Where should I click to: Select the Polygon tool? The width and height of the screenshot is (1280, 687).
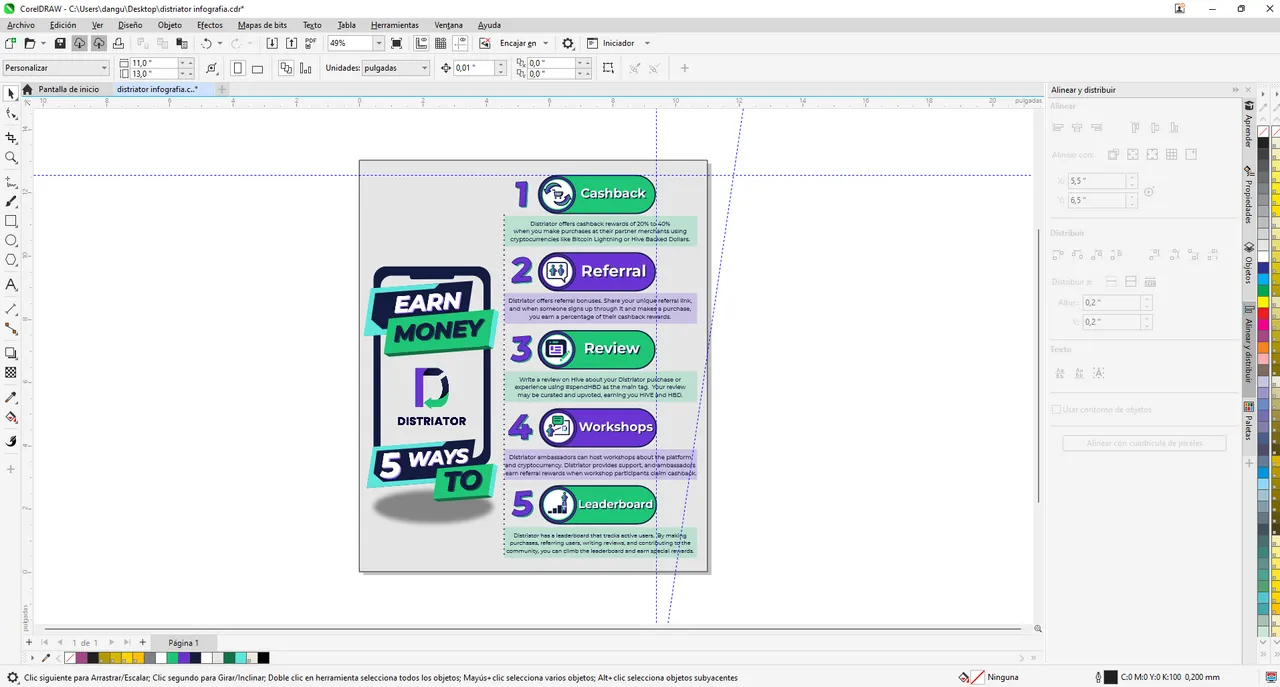pyautogui.click(x=11, y=260)
